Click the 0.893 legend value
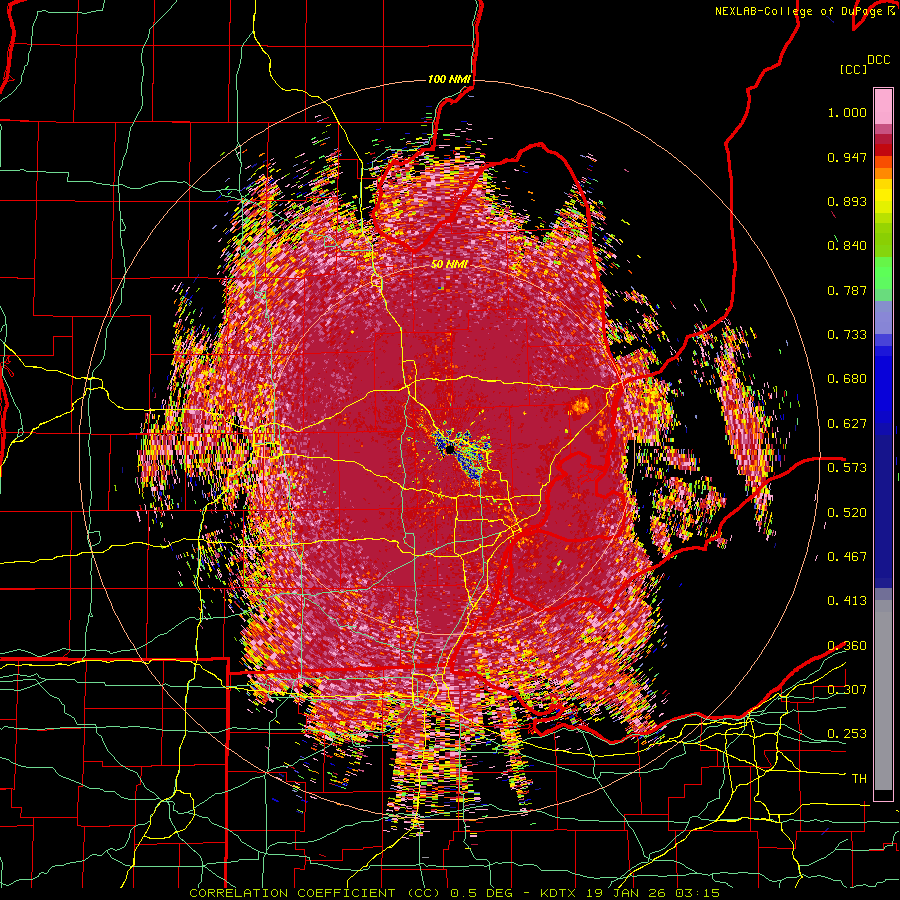The height and width of the screenshot is (900, 900). (847, 201)
